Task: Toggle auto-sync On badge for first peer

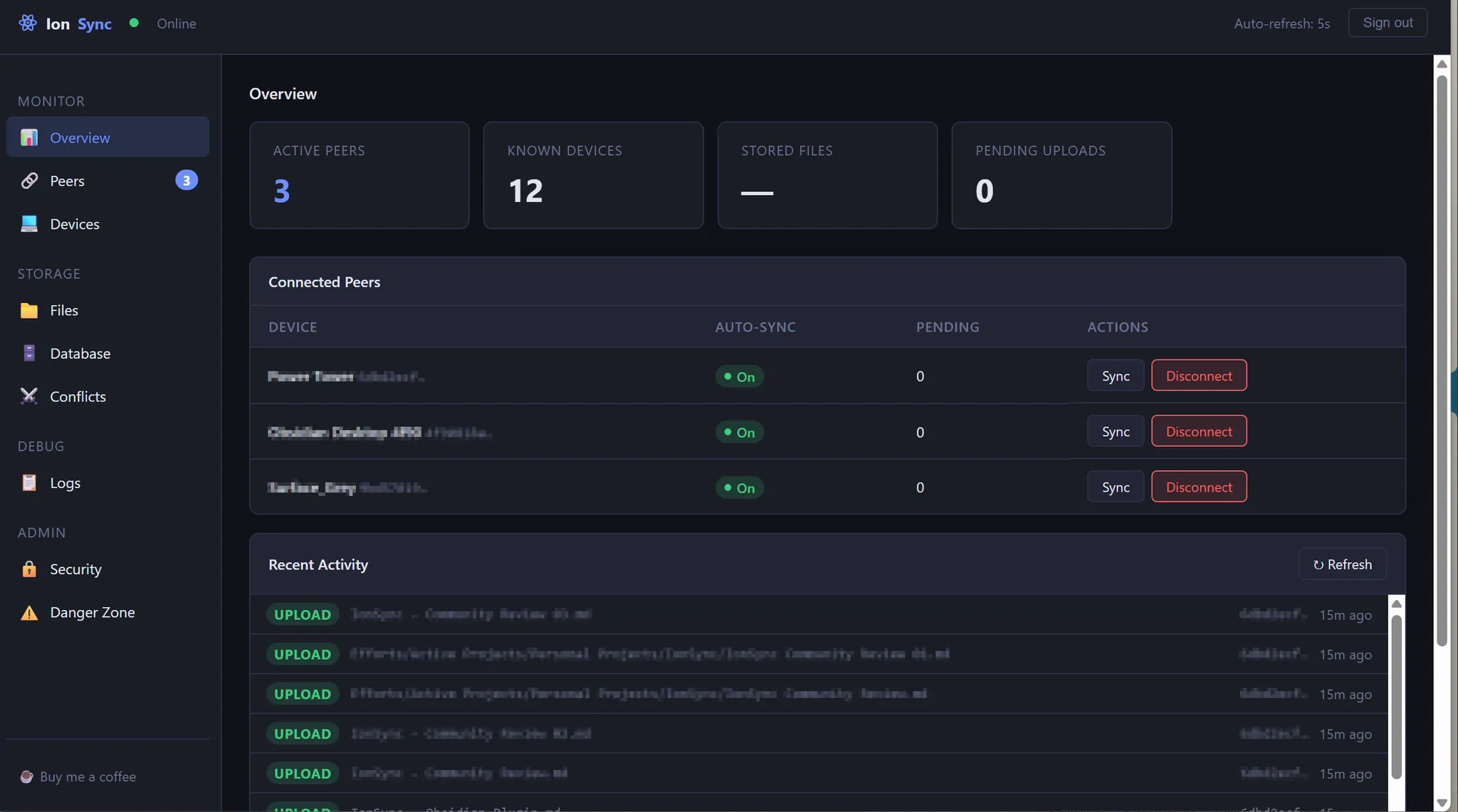Action: pyautogui.click(x=739, y=376)
